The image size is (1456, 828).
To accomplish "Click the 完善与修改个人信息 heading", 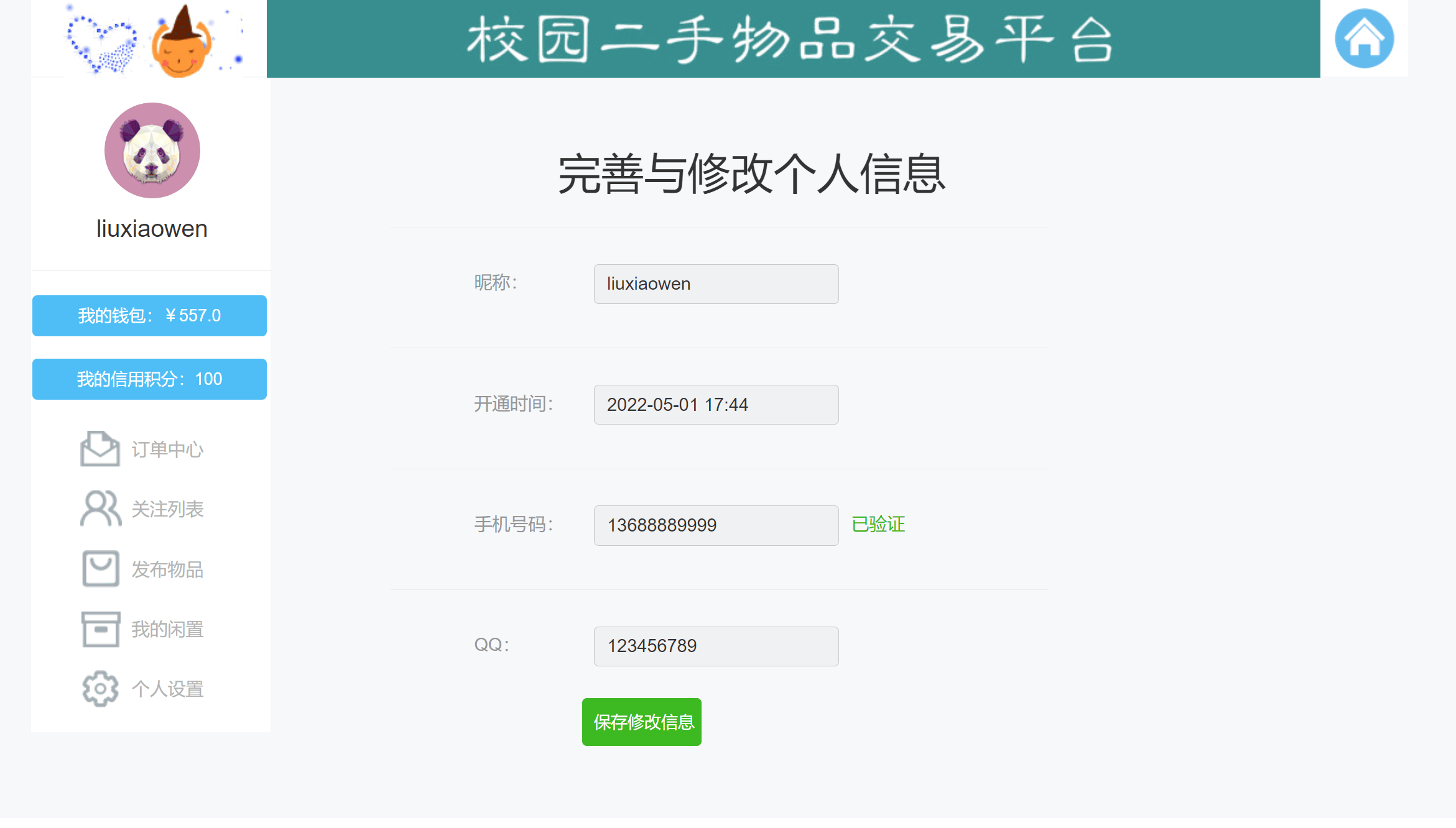I will (752, 174).
